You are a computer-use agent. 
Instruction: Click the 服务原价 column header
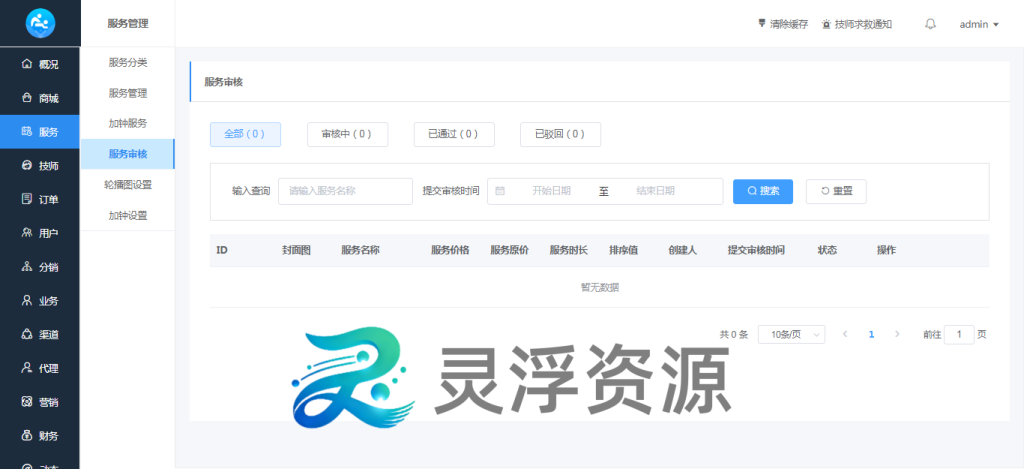tap(509, 250)
